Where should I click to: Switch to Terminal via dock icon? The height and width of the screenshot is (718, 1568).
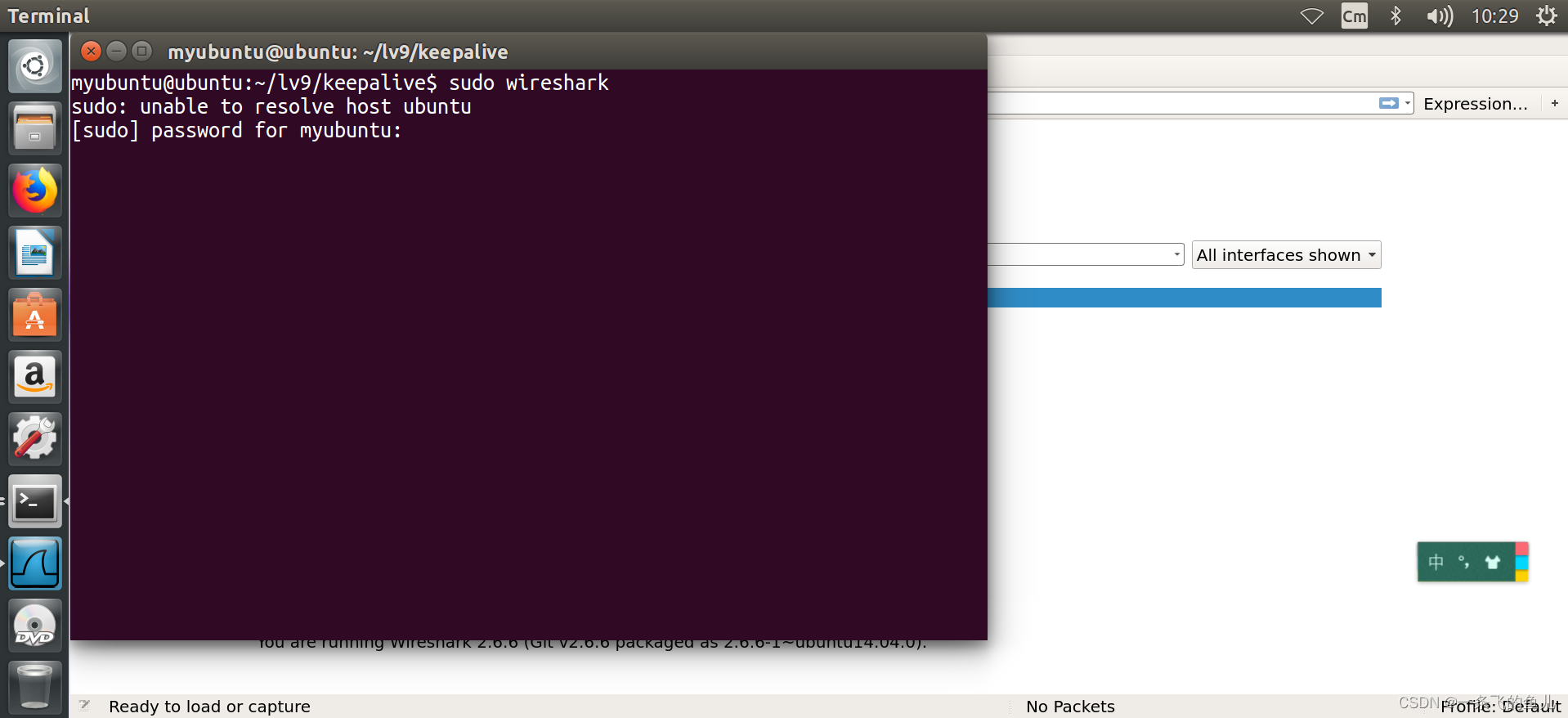click(x=34, y=501)
